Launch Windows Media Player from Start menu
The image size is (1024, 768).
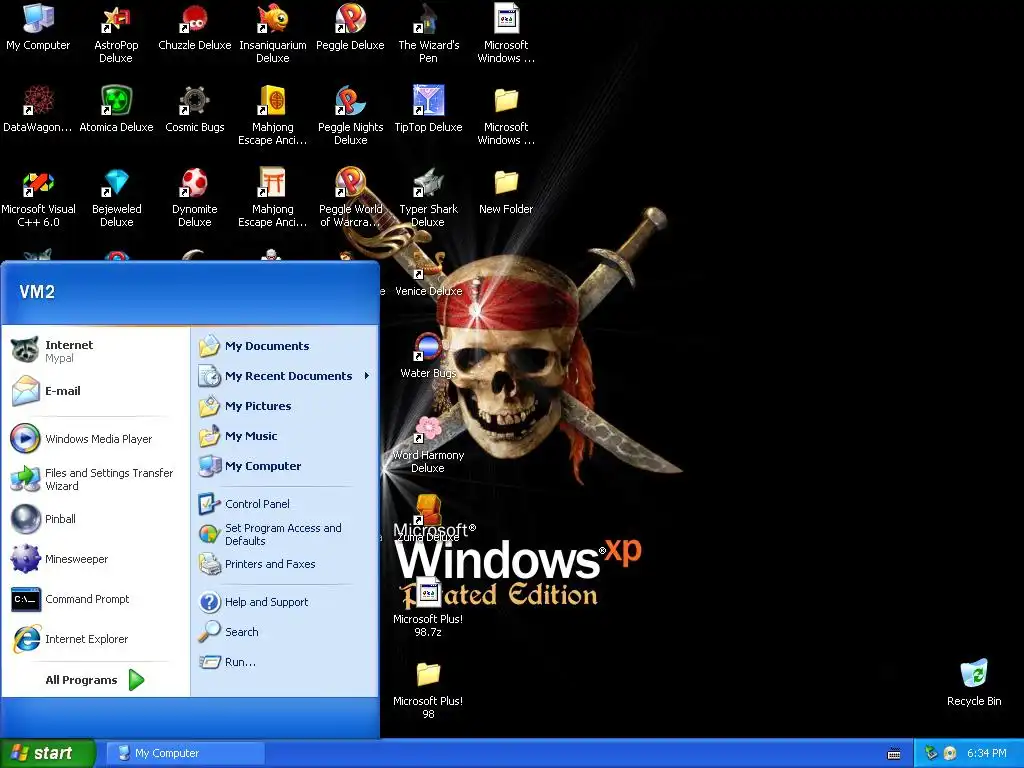coord(95,439)
